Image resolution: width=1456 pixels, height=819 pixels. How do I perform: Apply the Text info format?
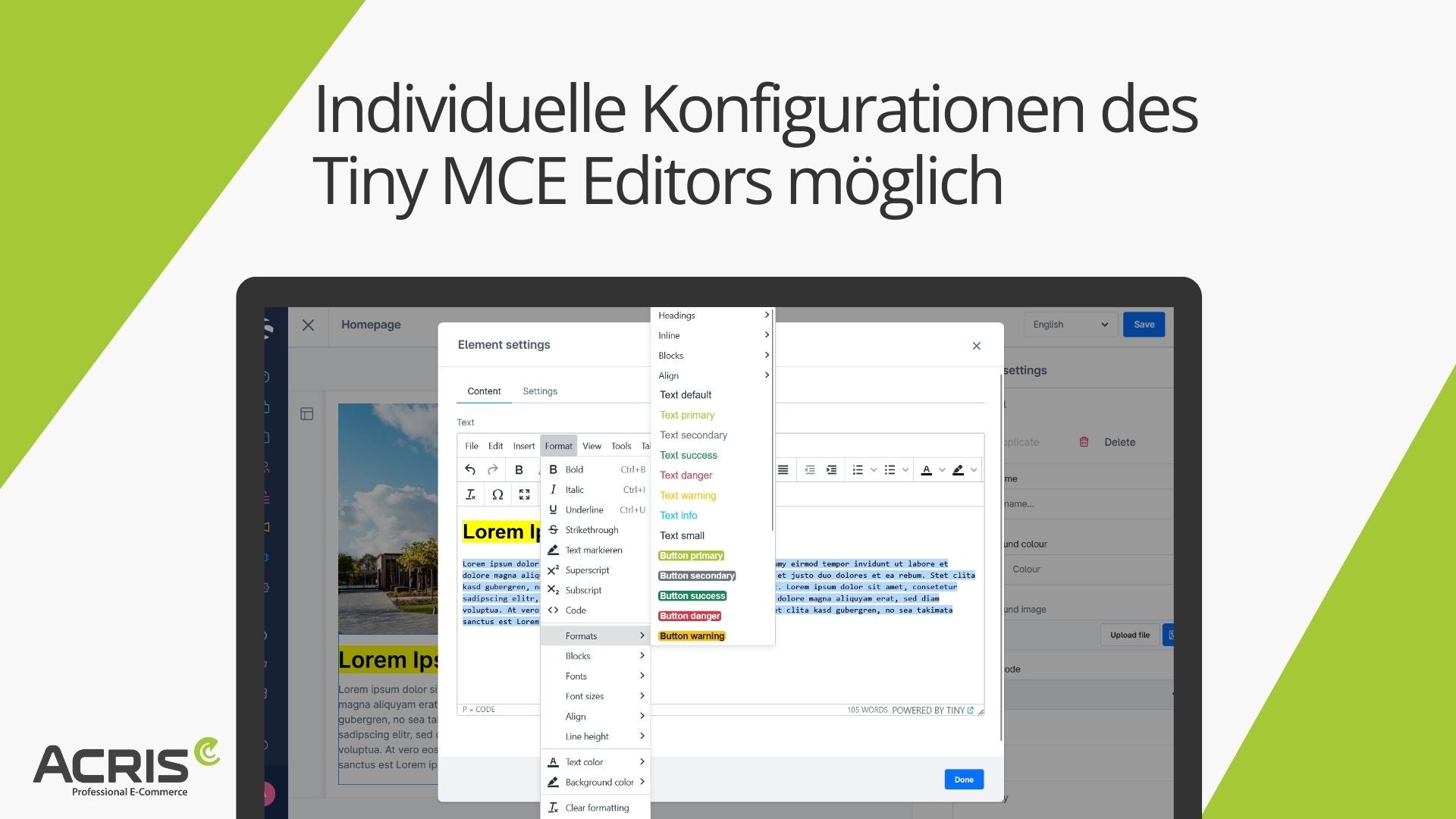coord(679,516)
